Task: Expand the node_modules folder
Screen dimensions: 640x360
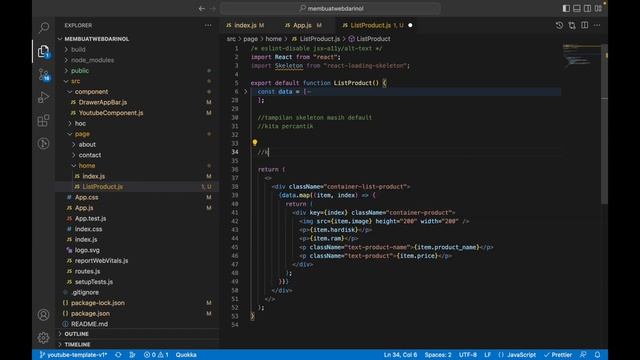Action: 92,60
